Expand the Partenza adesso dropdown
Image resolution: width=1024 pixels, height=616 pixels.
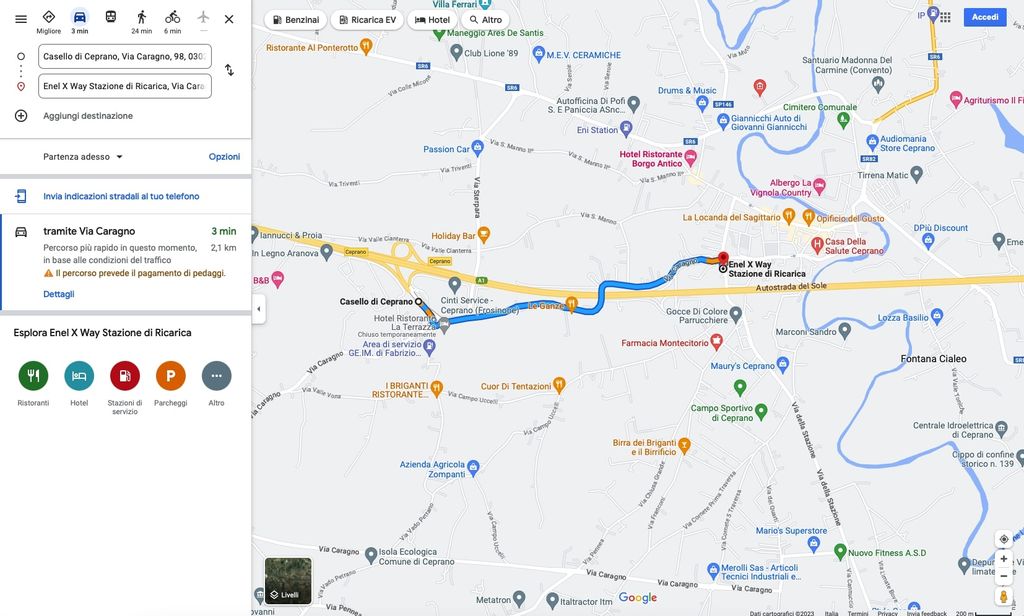point(83,157)
